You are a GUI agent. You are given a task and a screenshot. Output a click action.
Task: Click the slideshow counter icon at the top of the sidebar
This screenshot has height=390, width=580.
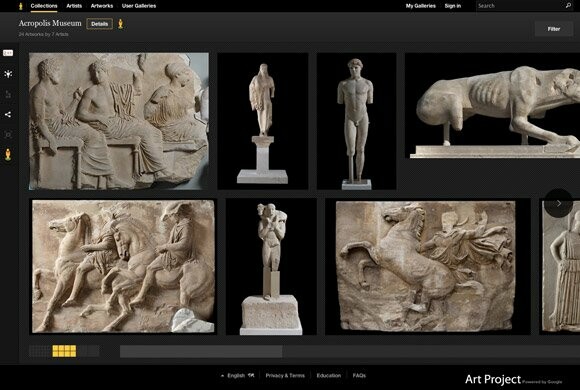[x=8, y=53]
